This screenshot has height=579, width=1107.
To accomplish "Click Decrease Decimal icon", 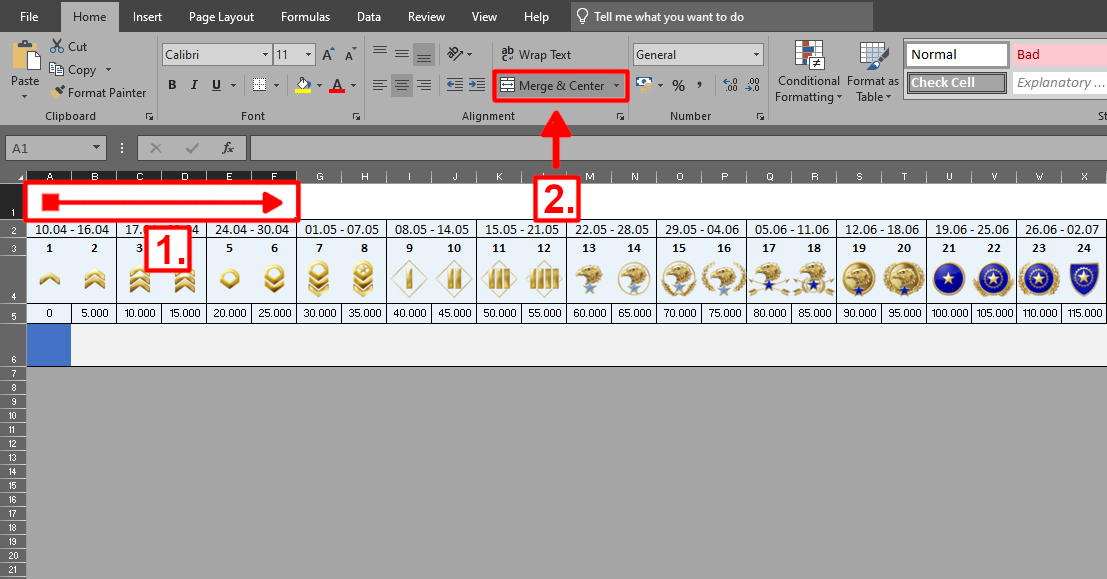I will click(x=753, y=85).
